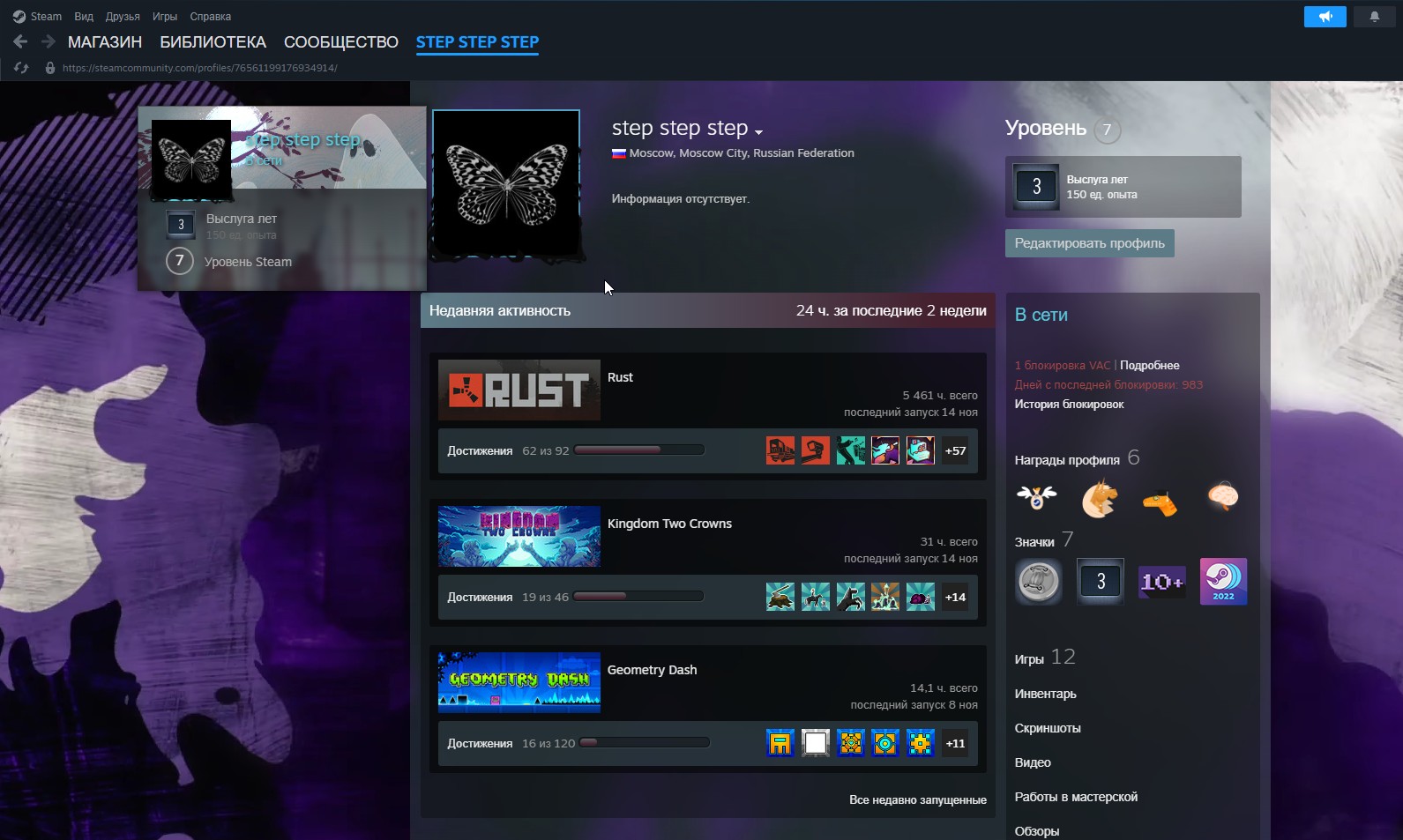Open the Игры 12 games link

coord(1044,658)
